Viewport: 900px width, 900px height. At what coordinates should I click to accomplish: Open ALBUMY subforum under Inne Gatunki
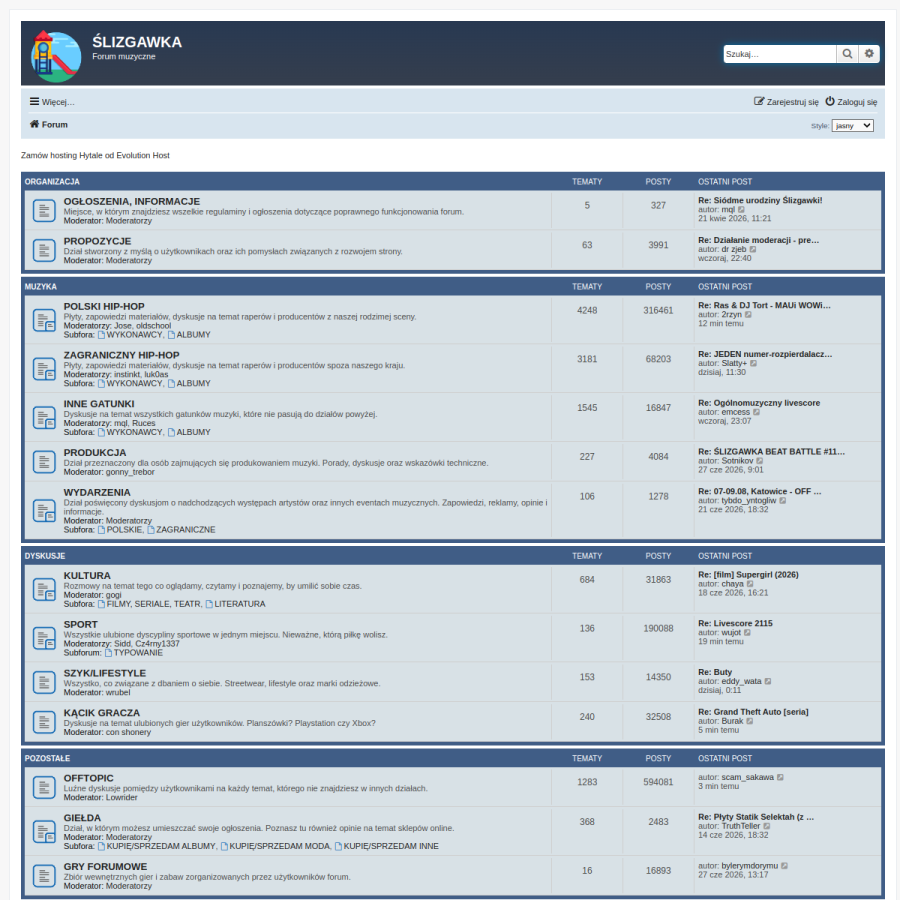(x=193, y=432)
